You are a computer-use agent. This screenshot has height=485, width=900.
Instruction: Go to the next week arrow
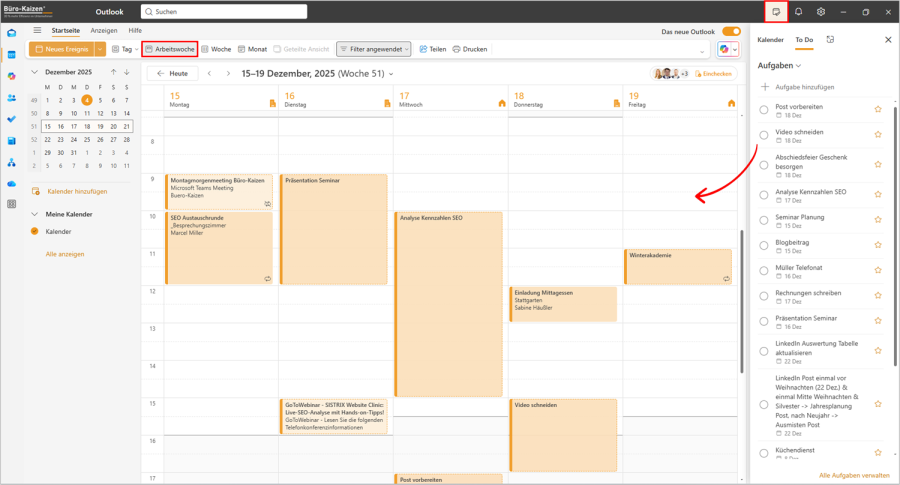click(x=228, y=73)
